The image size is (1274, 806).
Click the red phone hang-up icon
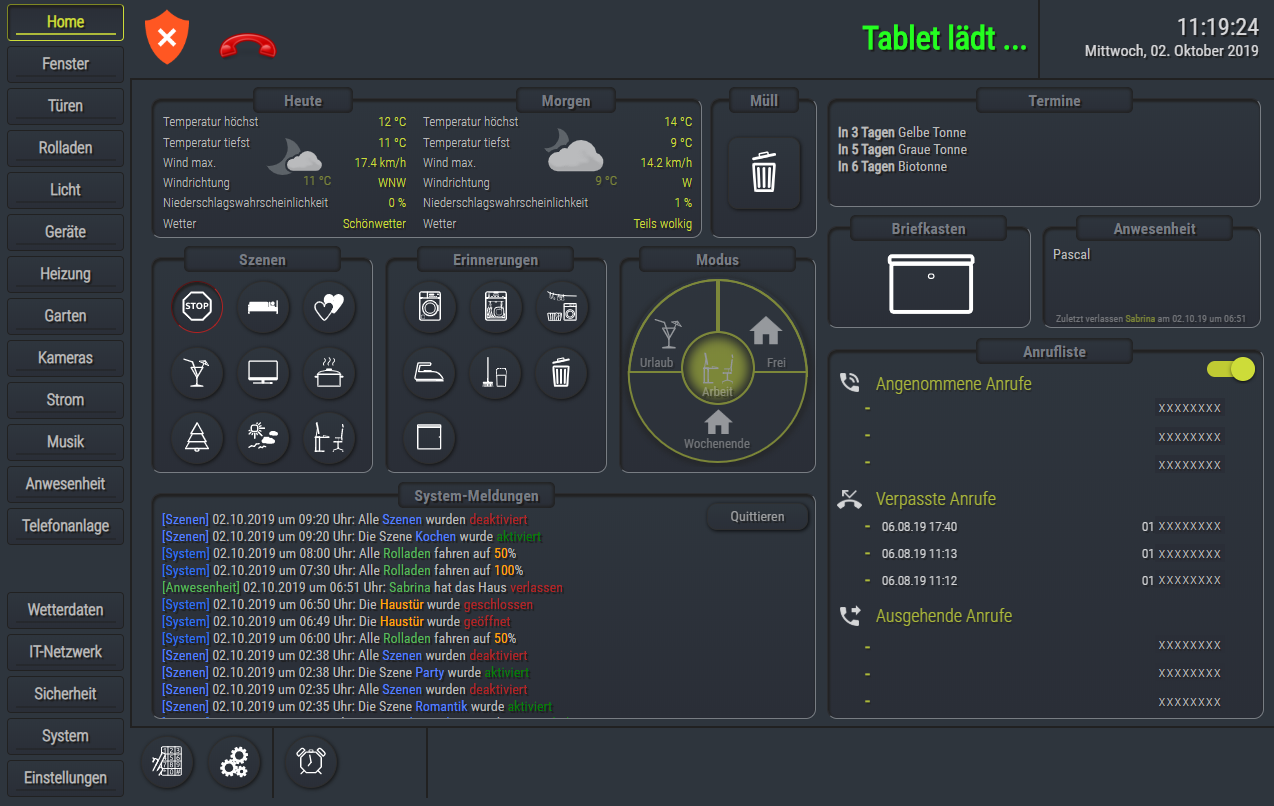click(x=248, y=46)
